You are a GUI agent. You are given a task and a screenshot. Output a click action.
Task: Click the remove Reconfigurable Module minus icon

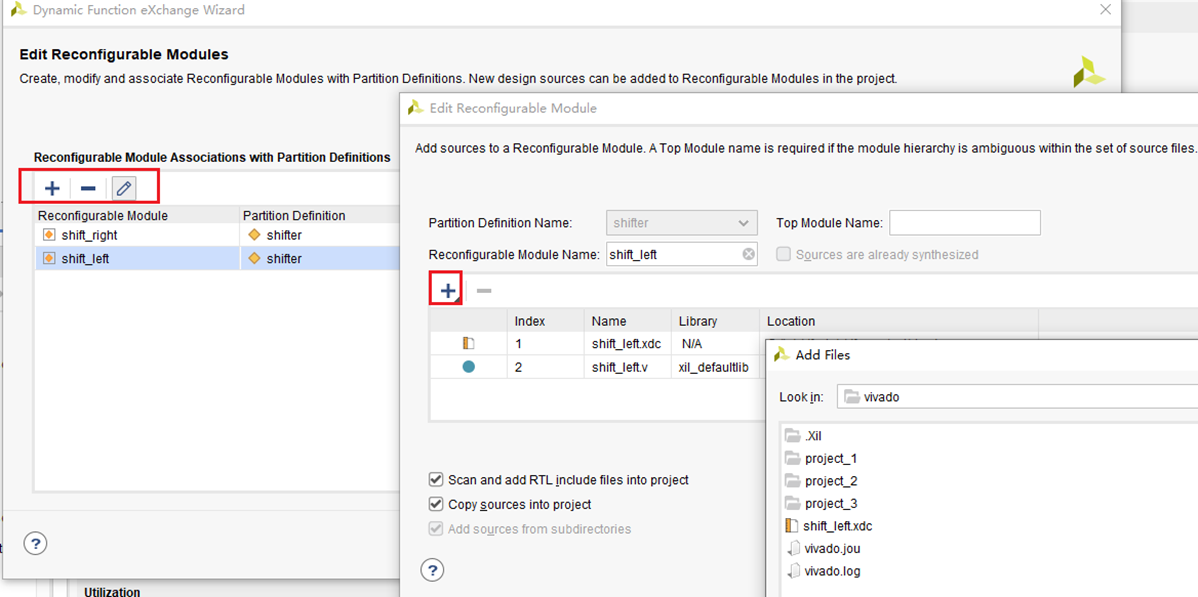[x=88, y=188]
